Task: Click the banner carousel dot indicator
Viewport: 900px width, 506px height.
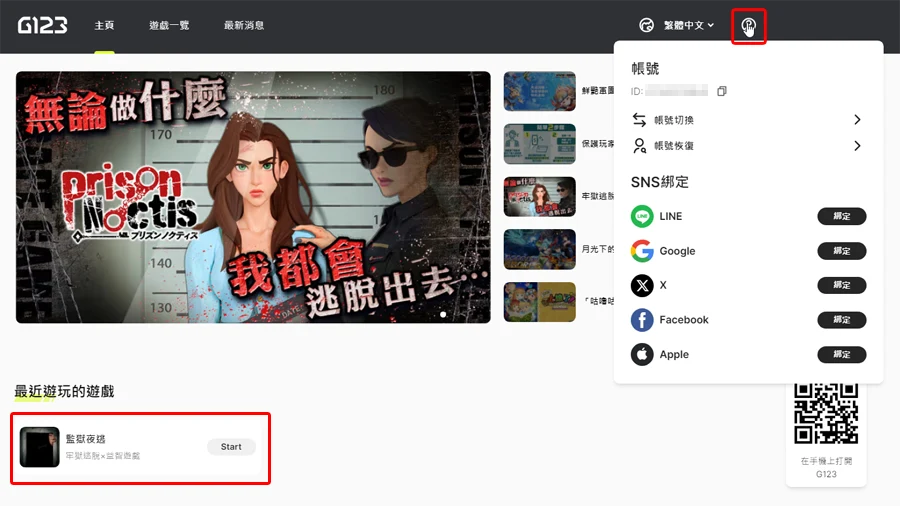Action: coord(443,314)
